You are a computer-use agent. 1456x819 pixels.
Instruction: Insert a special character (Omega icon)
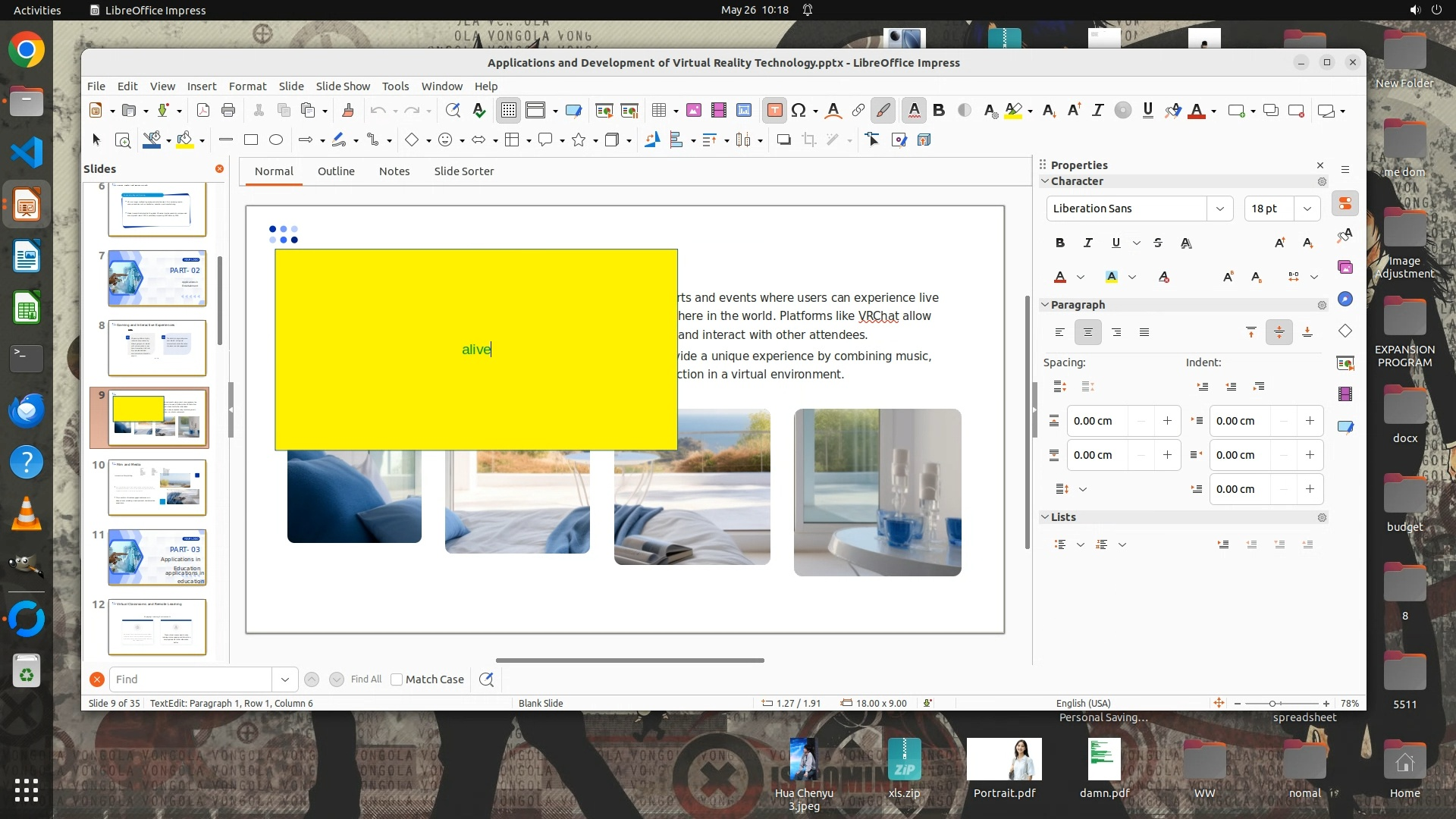point(799,111)
